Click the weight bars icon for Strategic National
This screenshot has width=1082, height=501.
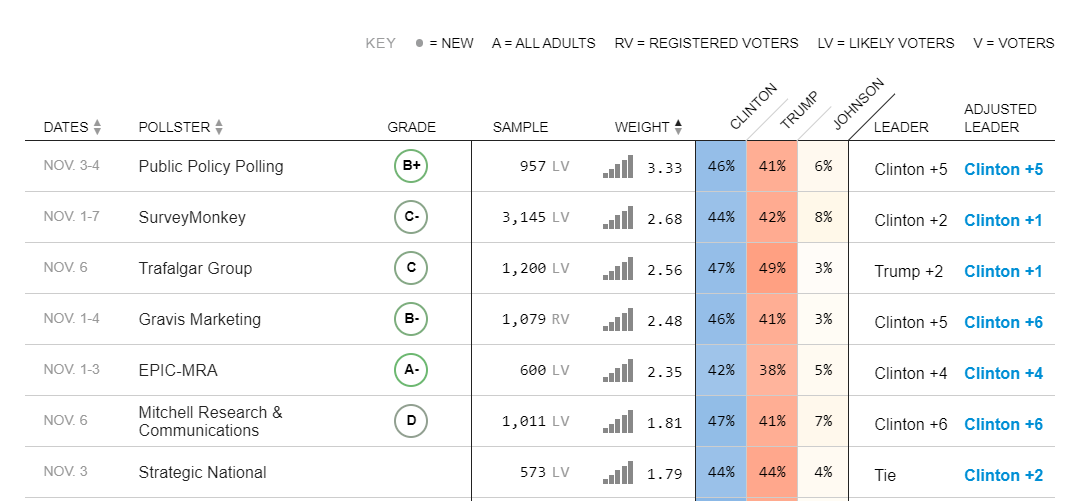pos(618,473)
